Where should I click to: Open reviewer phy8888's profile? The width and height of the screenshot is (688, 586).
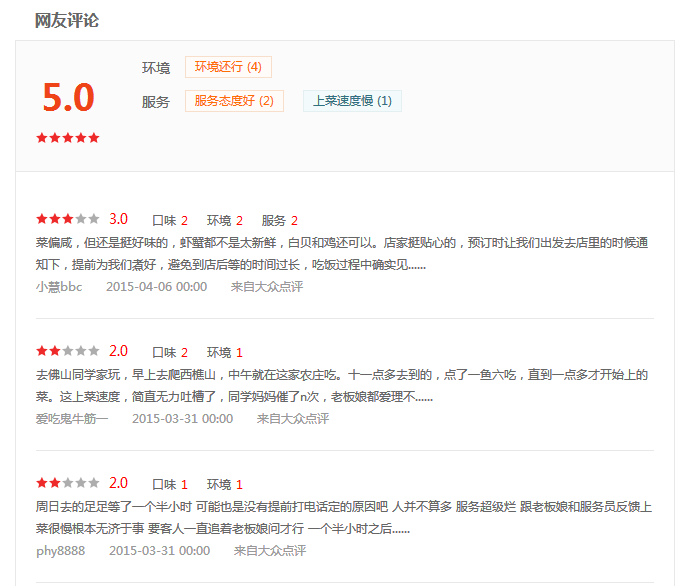click(x=61, y=550)
